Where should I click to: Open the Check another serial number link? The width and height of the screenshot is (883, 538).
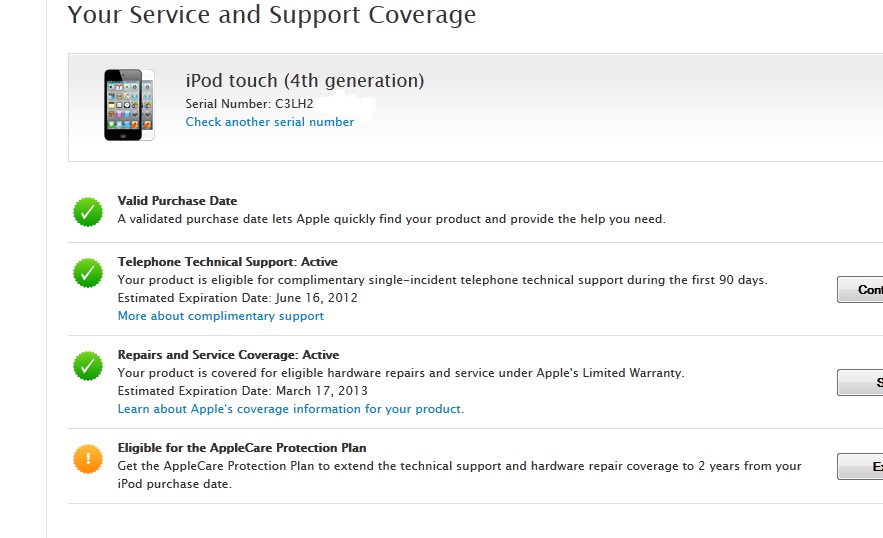[x=269, y=122]
